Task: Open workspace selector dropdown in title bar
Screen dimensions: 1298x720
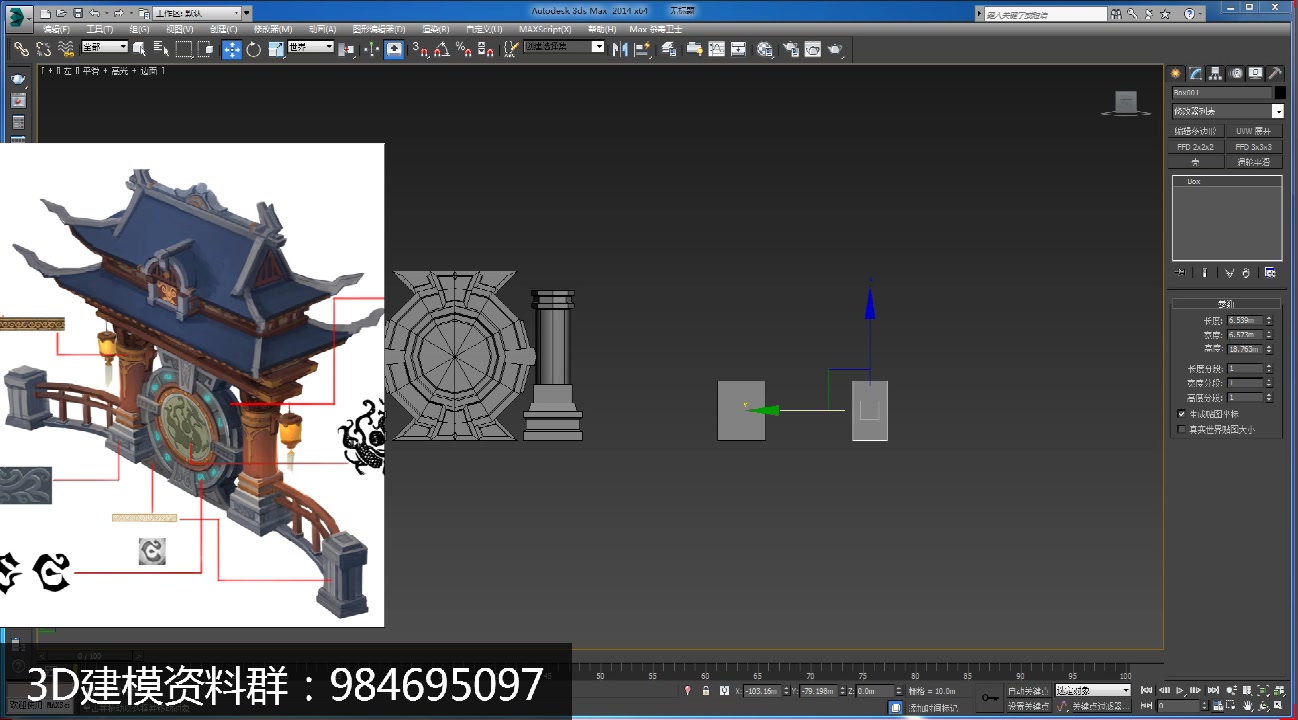Action: coord(196,12)
